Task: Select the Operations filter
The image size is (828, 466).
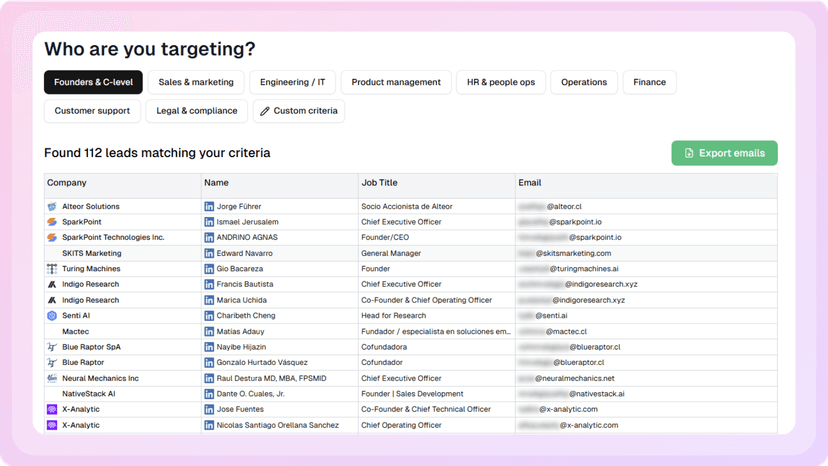Action: [584, 82]
